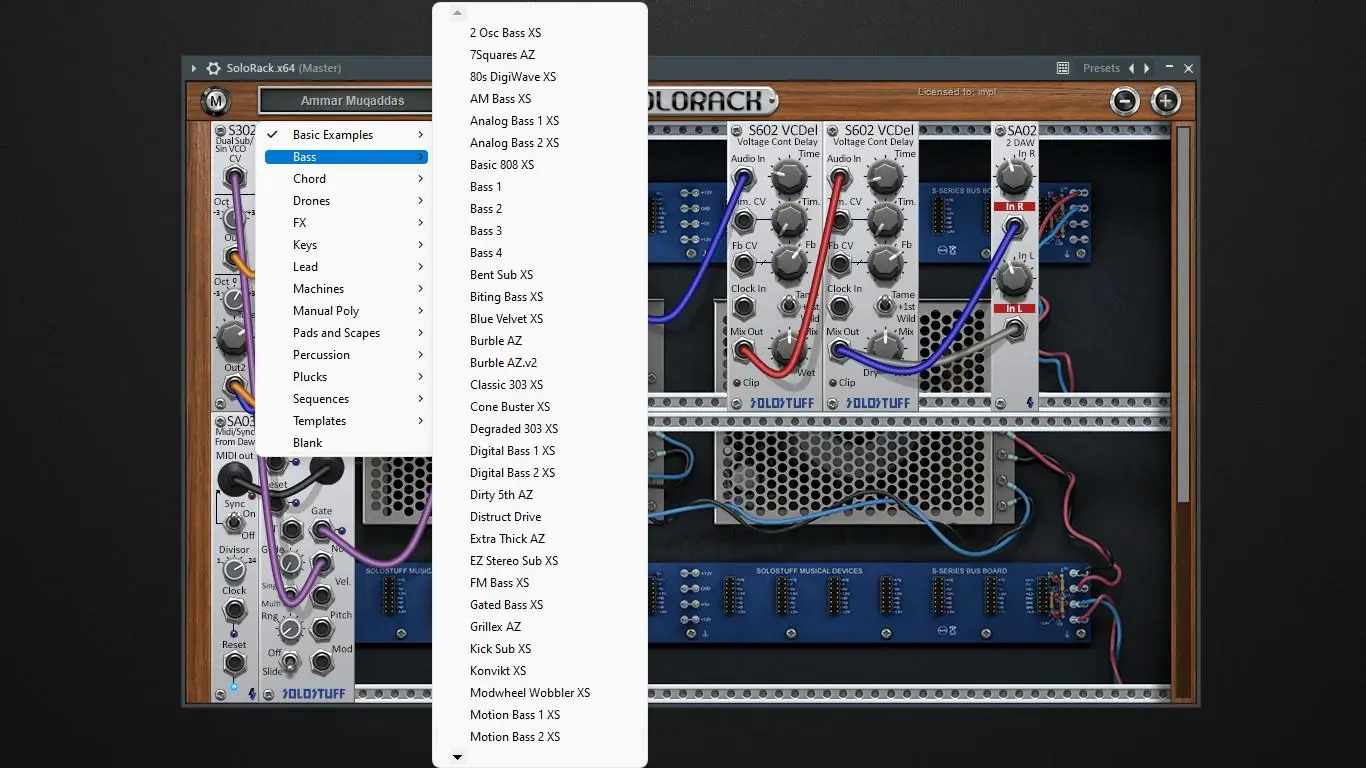Click the Fb CV jack on first VCDel
The width and height of the screenshot is (1366, 768).
744,264
